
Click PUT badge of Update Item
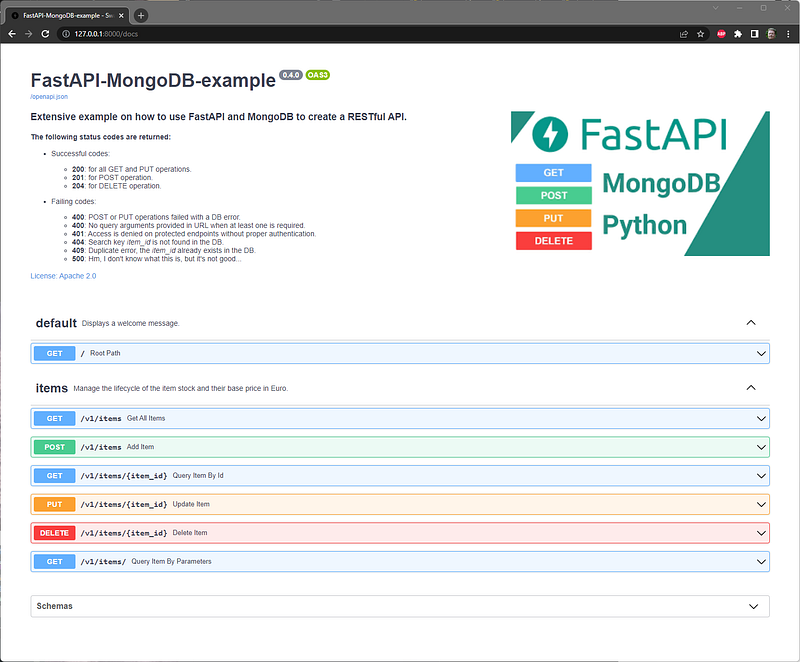pos(55,504)
